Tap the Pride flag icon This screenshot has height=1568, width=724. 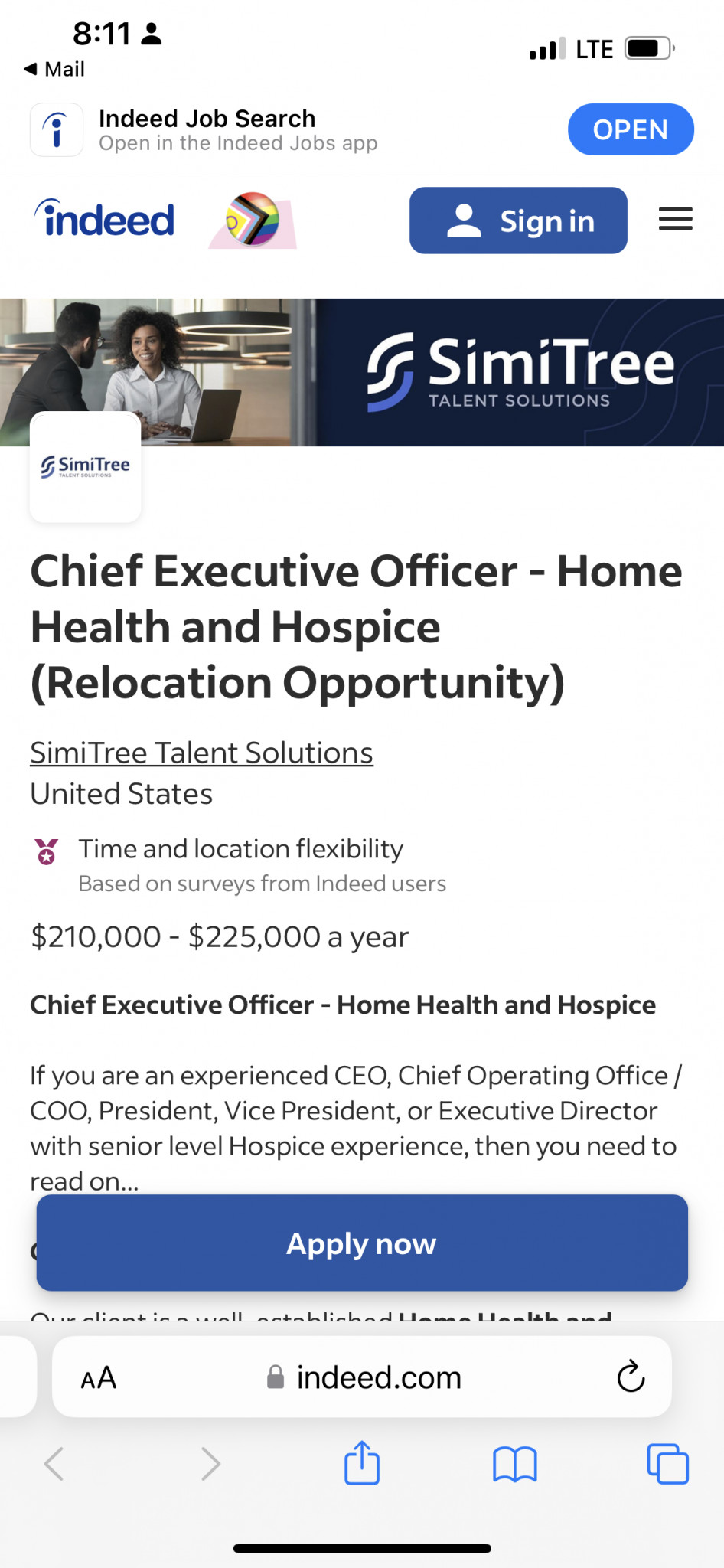click(x=253, y=220)
